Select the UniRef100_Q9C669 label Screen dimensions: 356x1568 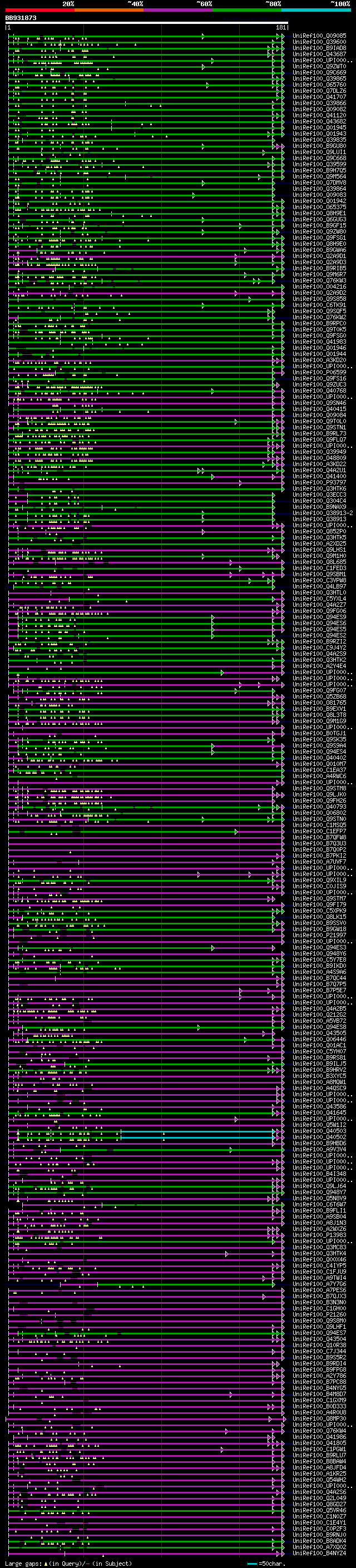pyautogui.click(x=319, y=72)
